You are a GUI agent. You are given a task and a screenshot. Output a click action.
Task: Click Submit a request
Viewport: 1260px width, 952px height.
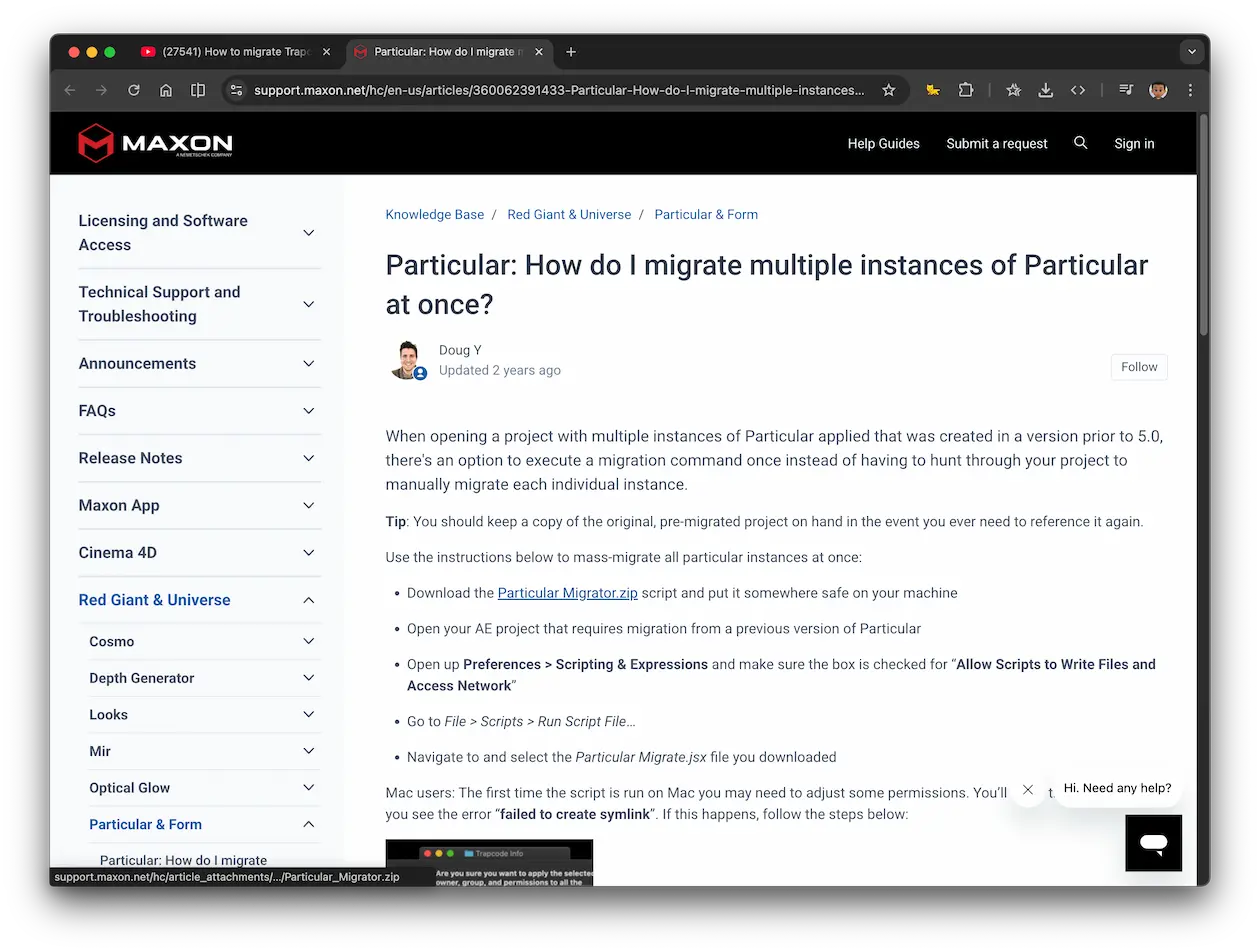996,144
